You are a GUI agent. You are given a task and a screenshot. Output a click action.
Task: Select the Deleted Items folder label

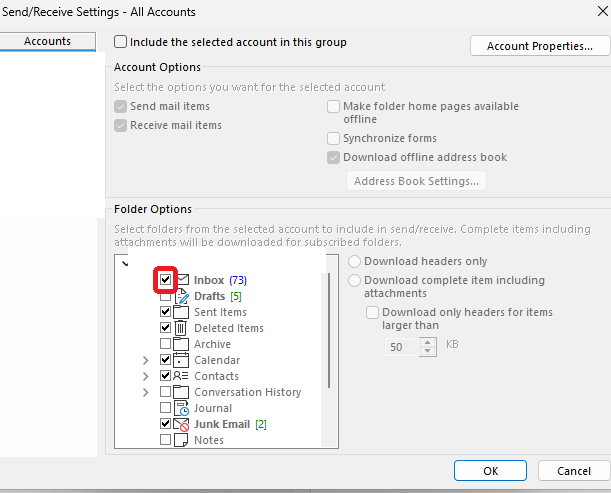pyautogui.click(x=229, y=328)
